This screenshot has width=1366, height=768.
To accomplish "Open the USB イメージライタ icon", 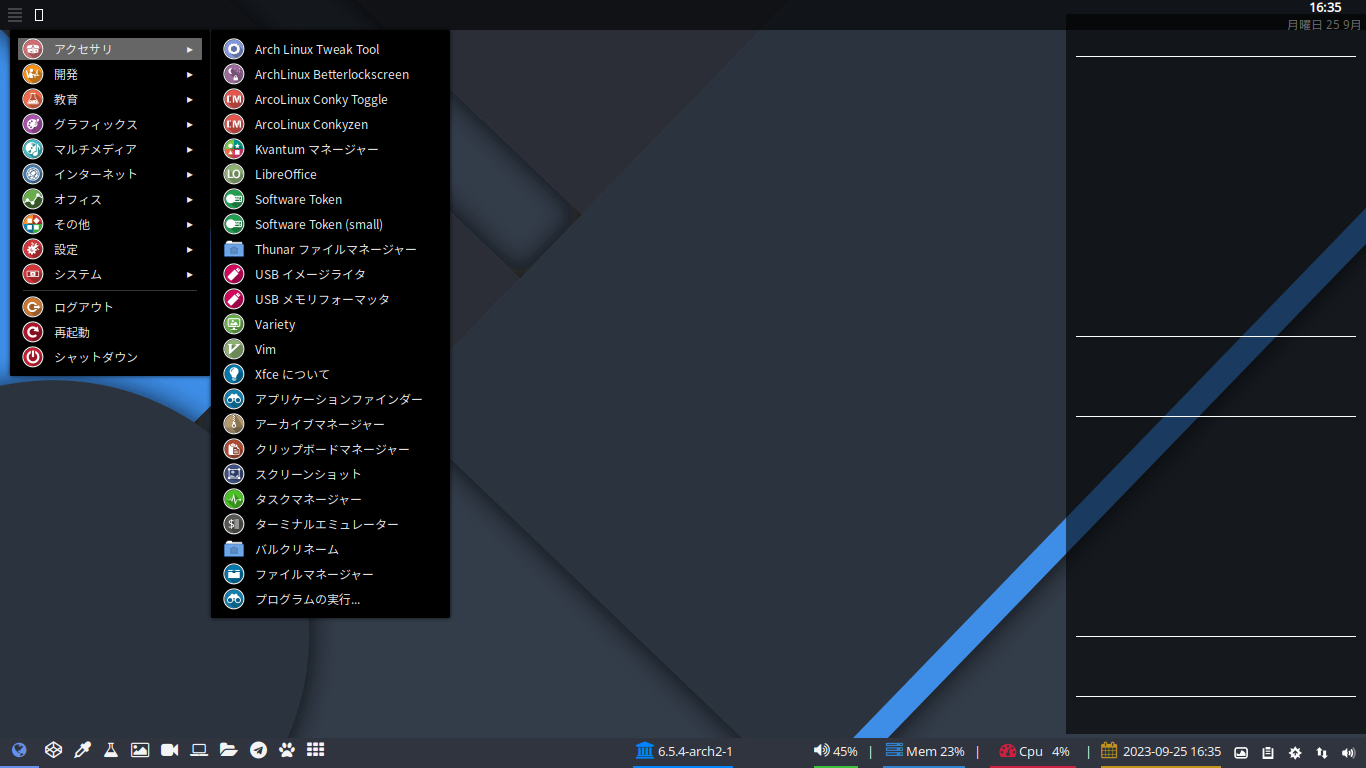I will click(234, 274).
